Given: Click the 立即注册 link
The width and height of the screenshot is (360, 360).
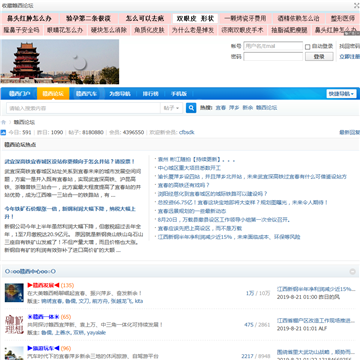Looking at the screenshot, I should pyautogui.click(x=349, y=57).
